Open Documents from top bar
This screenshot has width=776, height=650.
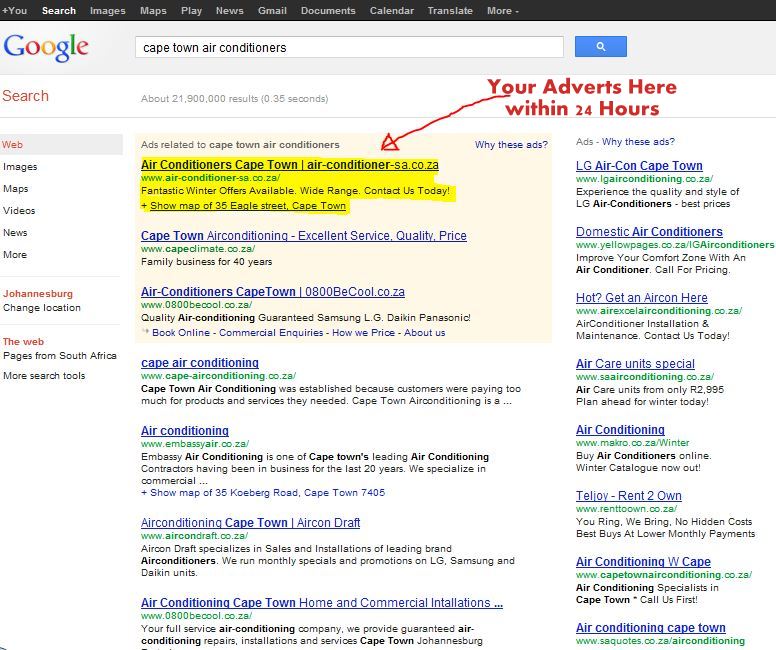(x=328, y=10)
